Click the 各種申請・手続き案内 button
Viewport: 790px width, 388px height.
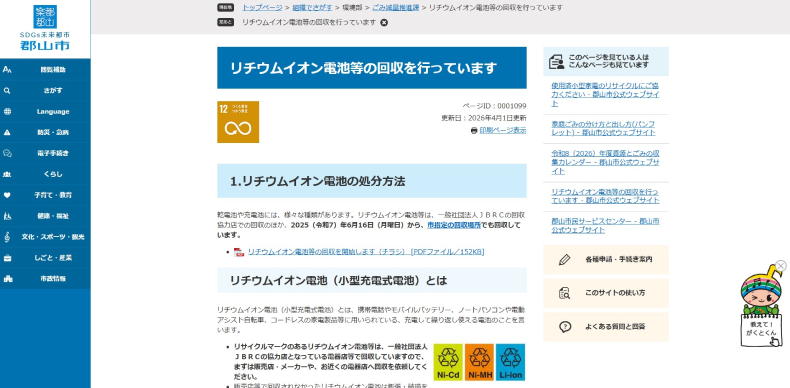606,260
